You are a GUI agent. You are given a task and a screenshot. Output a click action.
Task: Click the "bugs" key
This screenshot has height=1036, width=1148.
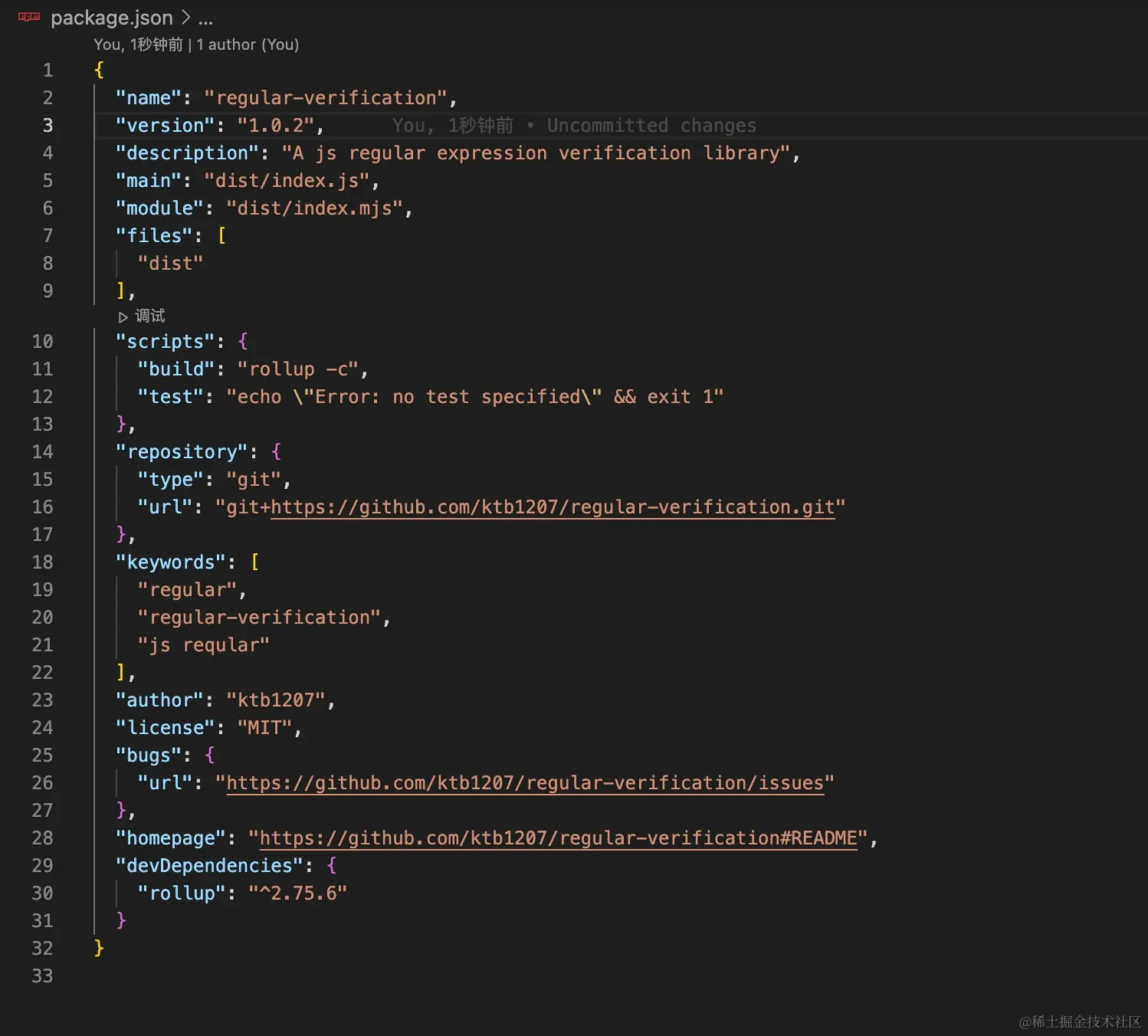(149, 756)
